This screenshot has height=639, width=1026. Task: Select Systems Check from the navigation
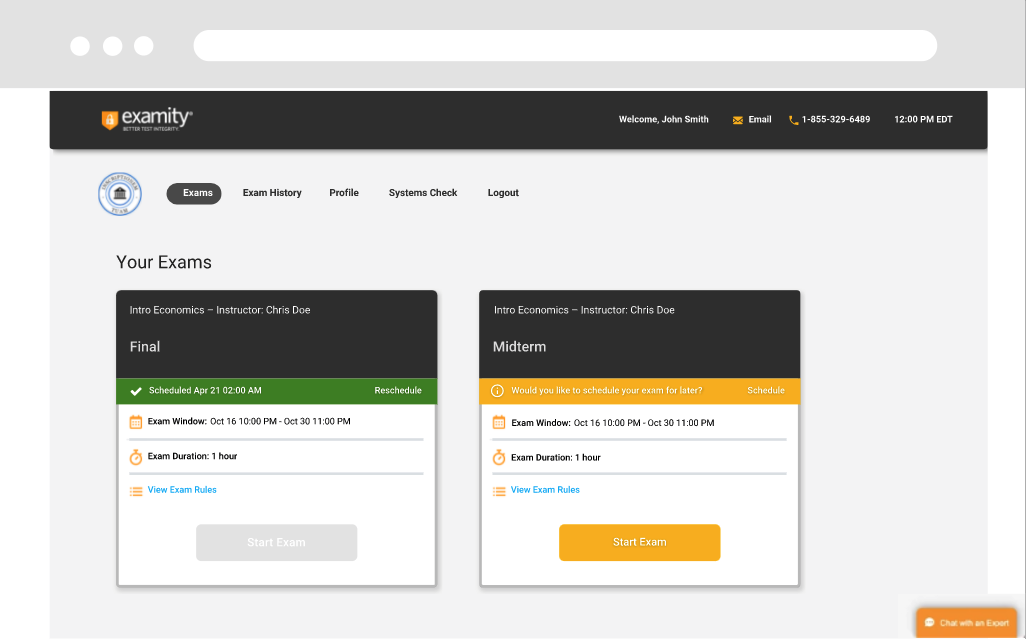click(x=422, y=193)
